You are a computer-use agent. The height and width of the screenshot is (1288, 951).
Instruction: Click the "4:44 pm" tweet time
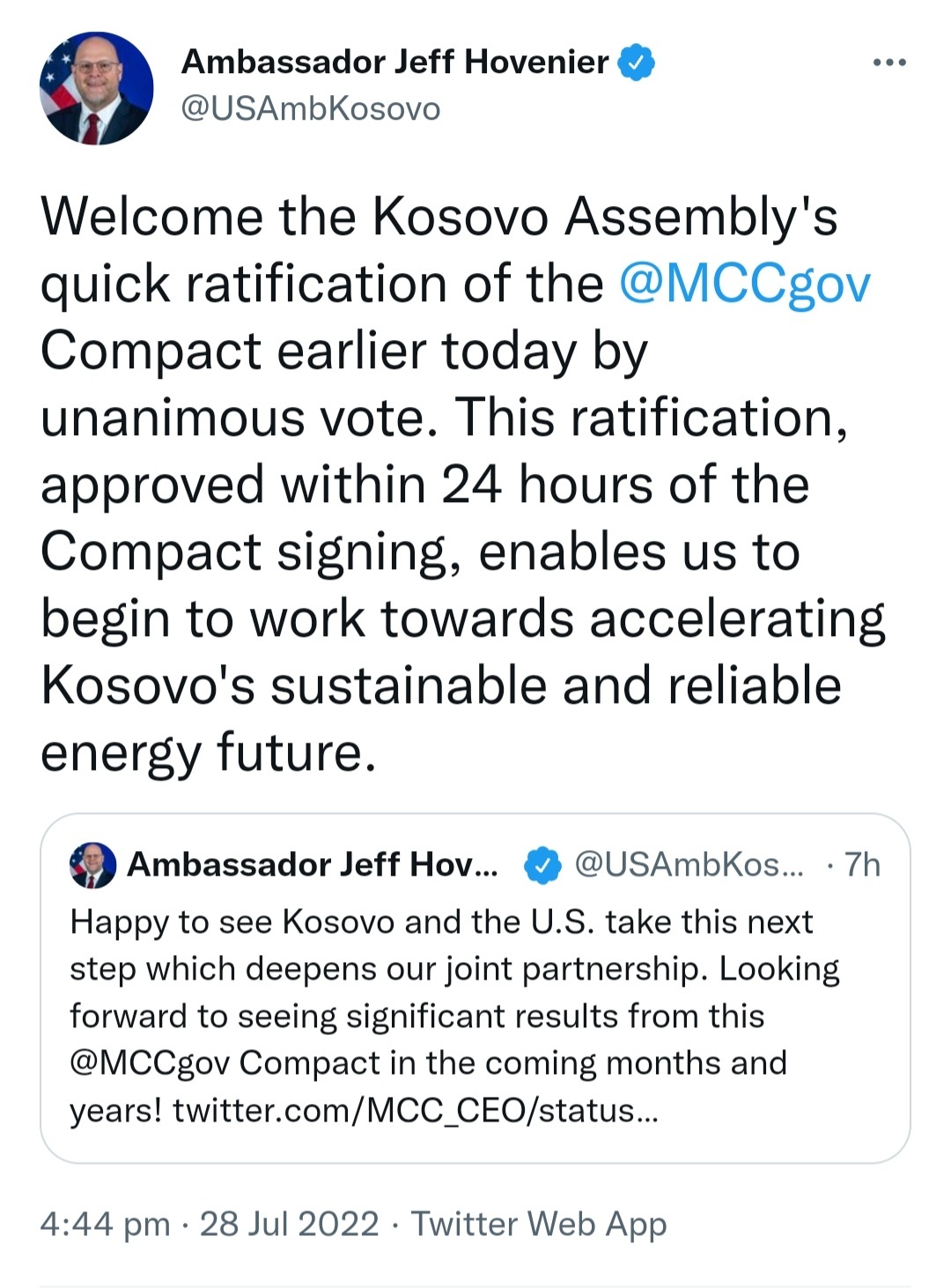(x=105, y=1224)
